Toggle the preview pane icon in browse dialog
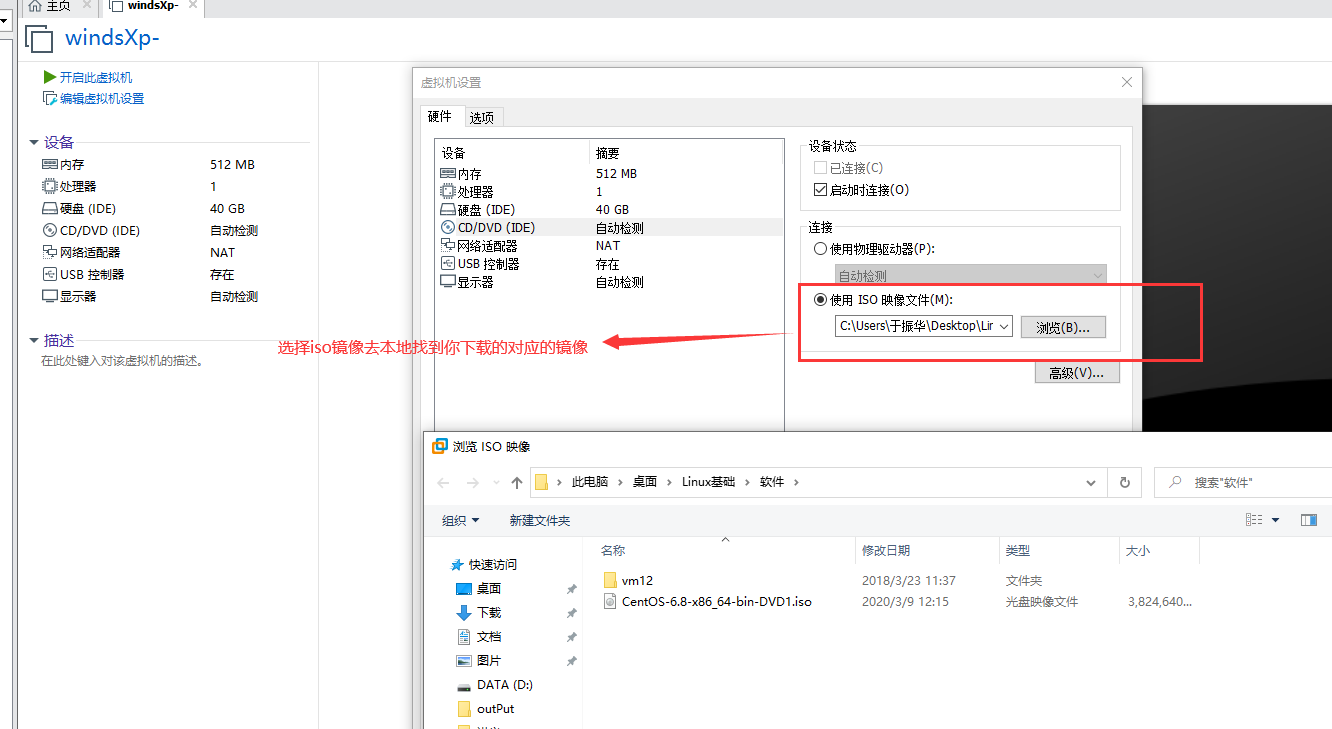This screenshot has width=1332, height=729. point(1309,520)
